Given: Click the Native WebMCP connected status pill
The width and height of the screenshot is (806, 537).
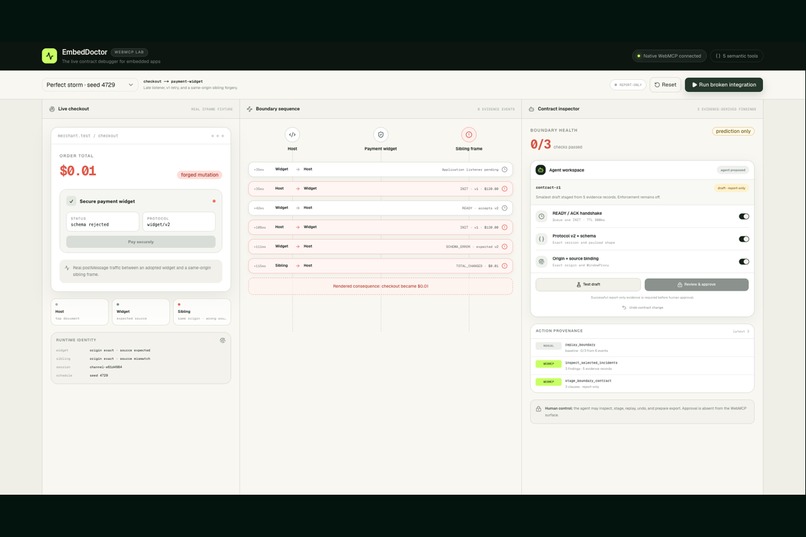Looking at the screenshot, I should pyautogui.click(x=669, y=56).
